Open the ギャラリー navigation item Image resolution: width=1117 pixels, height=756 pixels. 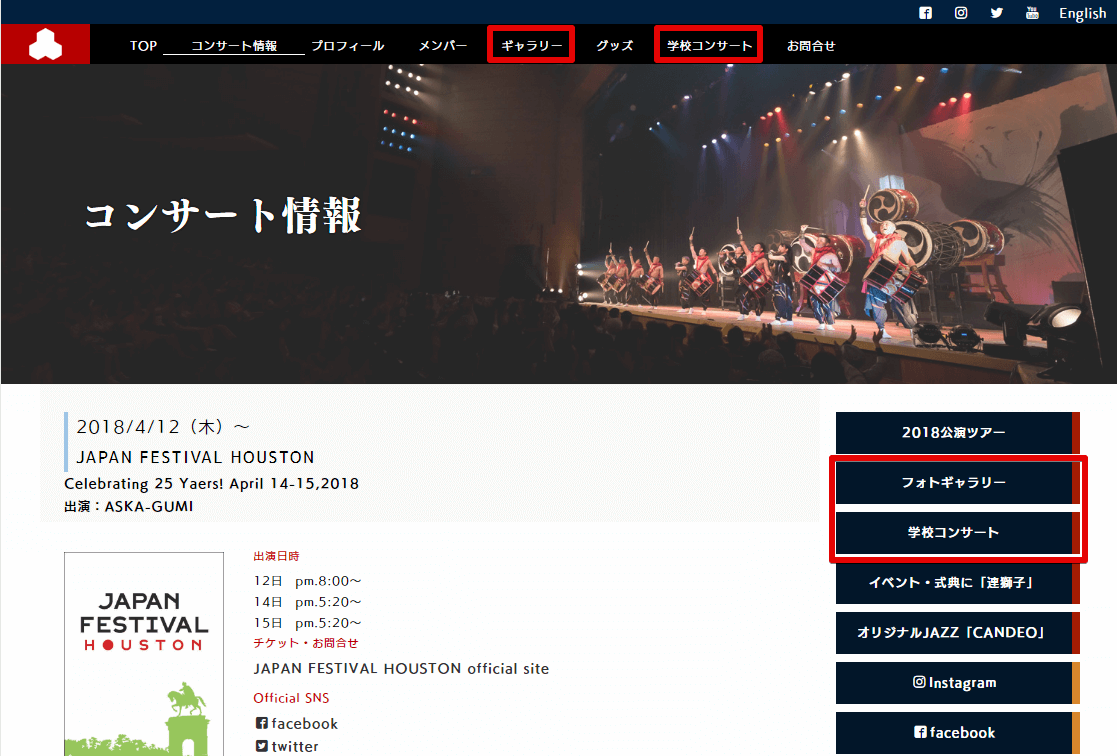point(531,44)
